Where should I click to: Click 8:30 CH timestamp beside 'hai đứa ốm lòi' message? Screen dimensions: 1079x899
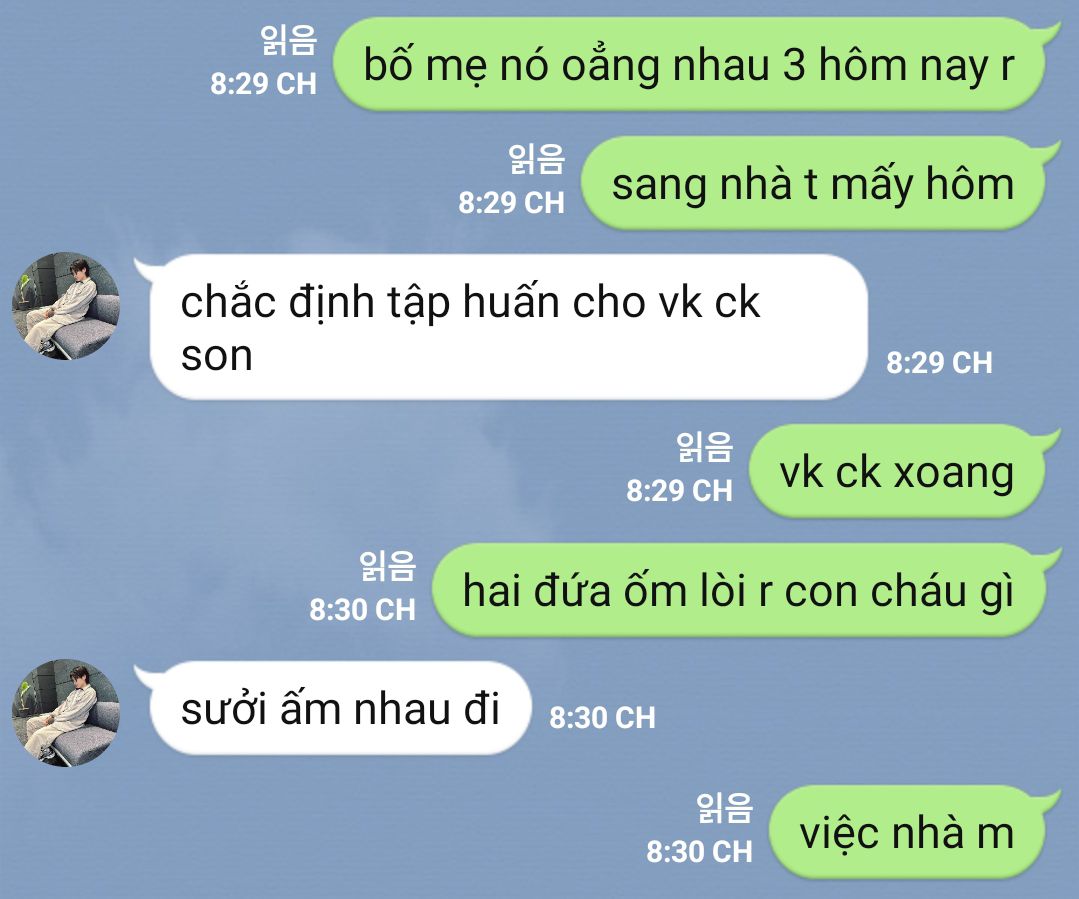pyautogui.click(x=363, y=610)
